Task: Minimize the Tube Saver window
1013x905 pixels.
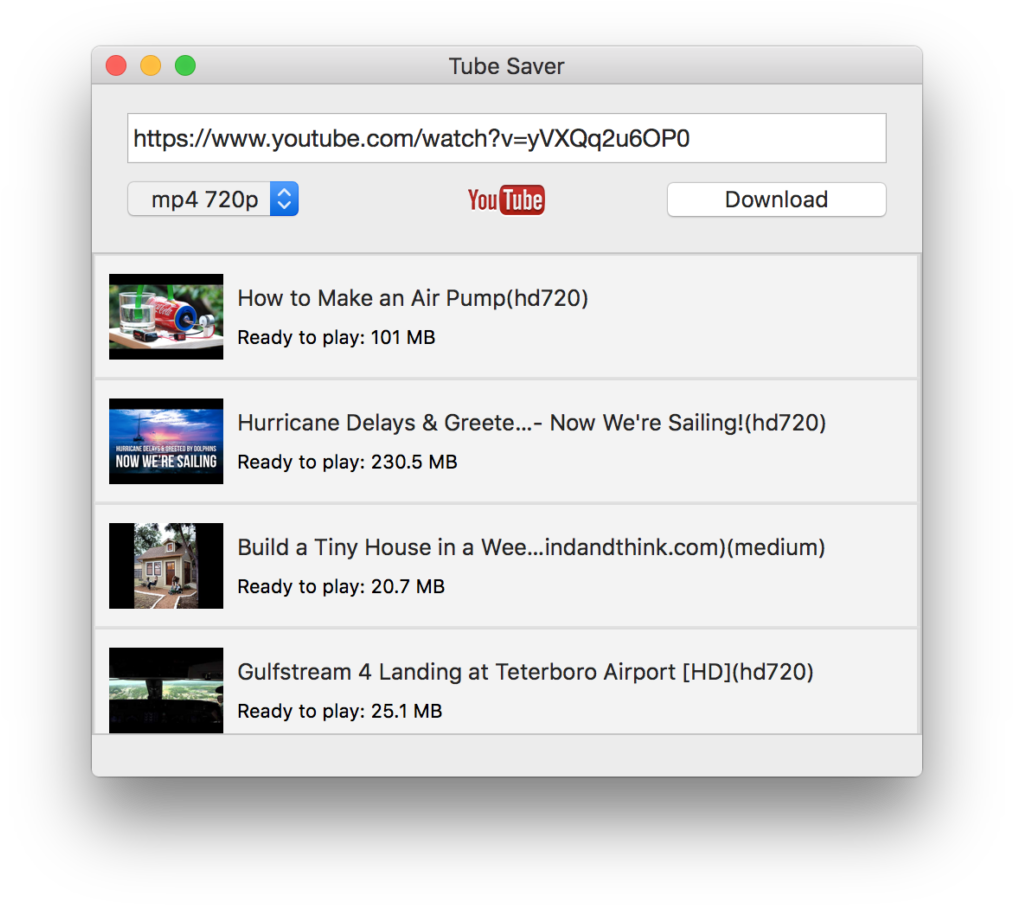Action: click(151, 65)
